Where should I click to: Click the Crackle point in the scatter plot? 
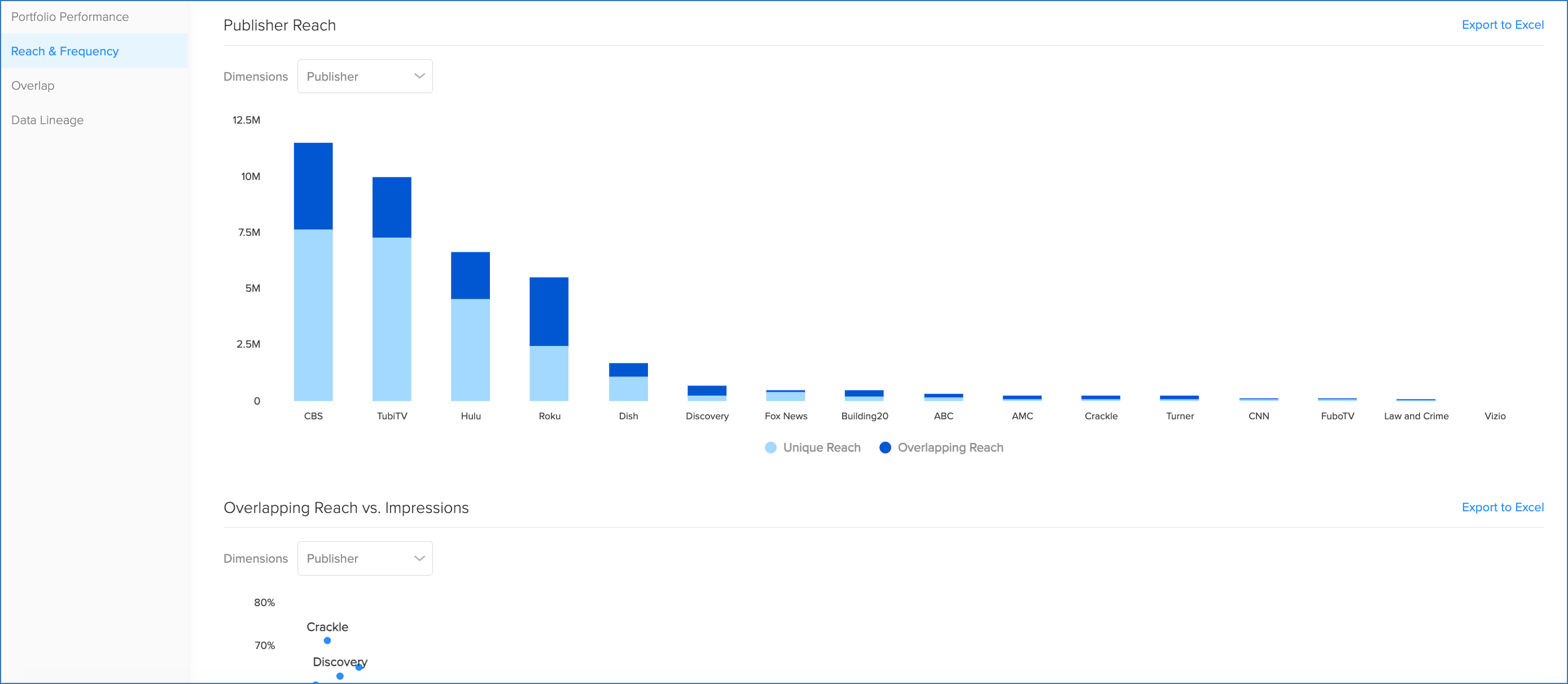click(327, 641)
